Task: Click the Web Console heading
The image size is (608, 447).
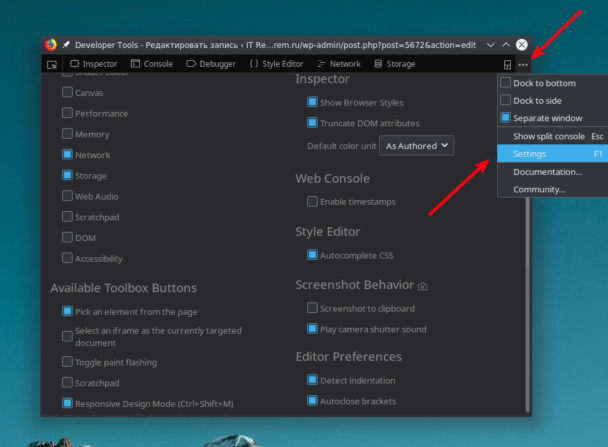Action: (x=332, y=179)
